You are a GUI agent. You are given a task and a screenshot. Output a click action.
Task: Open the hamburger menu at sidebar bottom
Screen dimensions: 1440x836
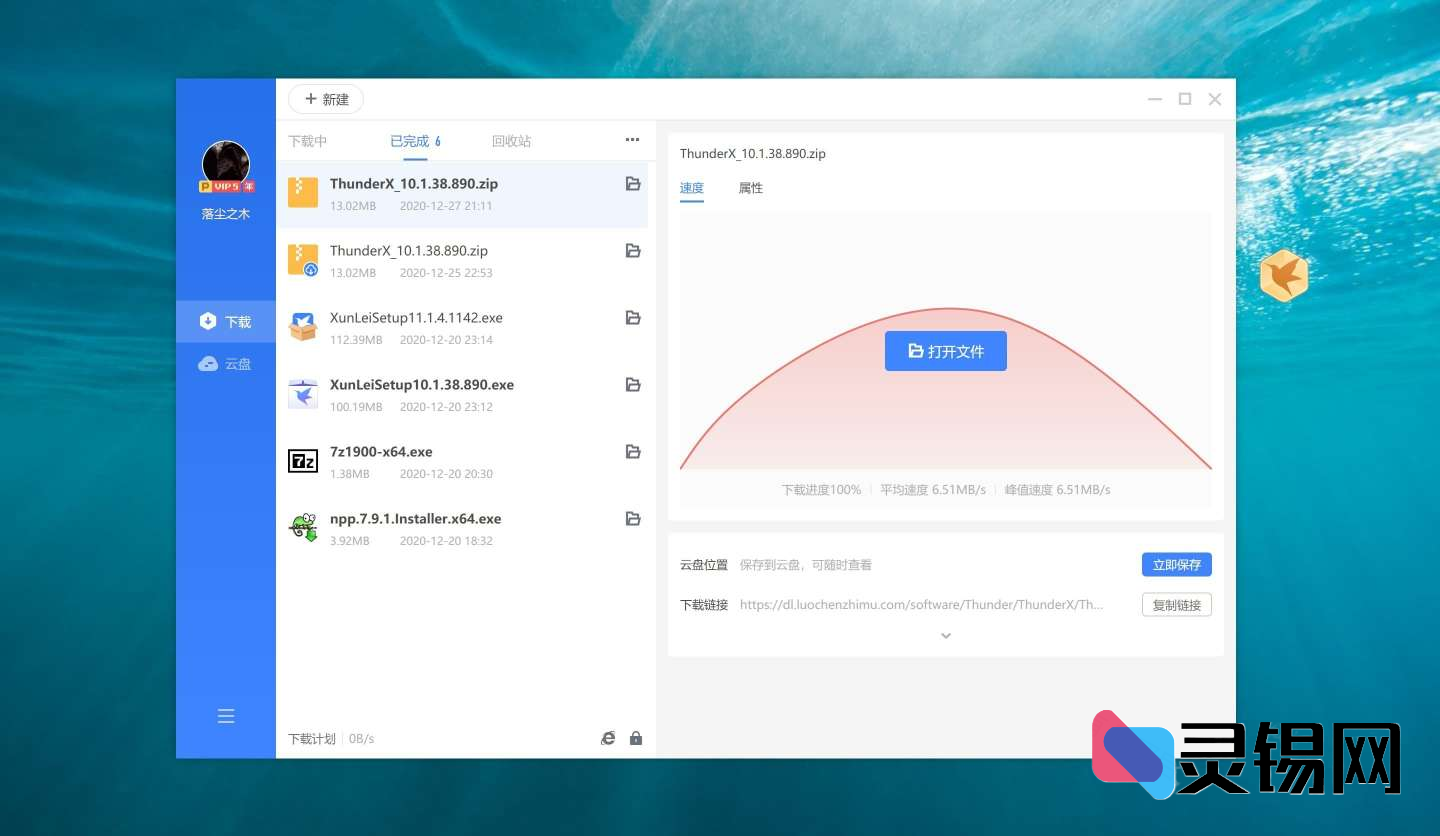point(226,716)
